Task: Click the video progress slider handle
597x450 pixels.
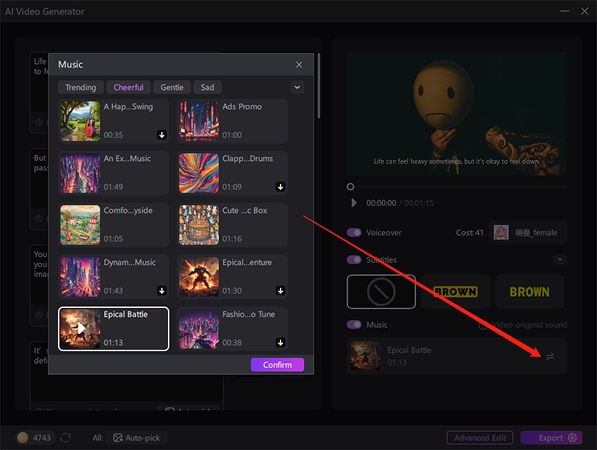Action: [350, 187]
